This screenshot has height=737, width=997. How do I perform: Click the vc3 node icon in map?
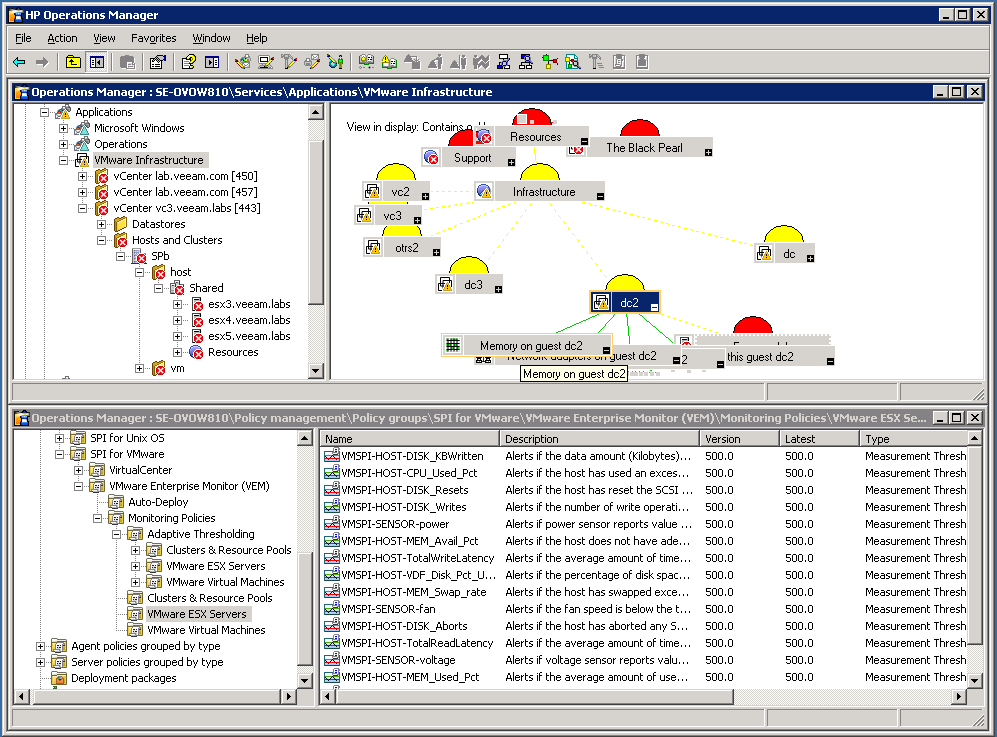pyautogui.click(x=364, y=216)
